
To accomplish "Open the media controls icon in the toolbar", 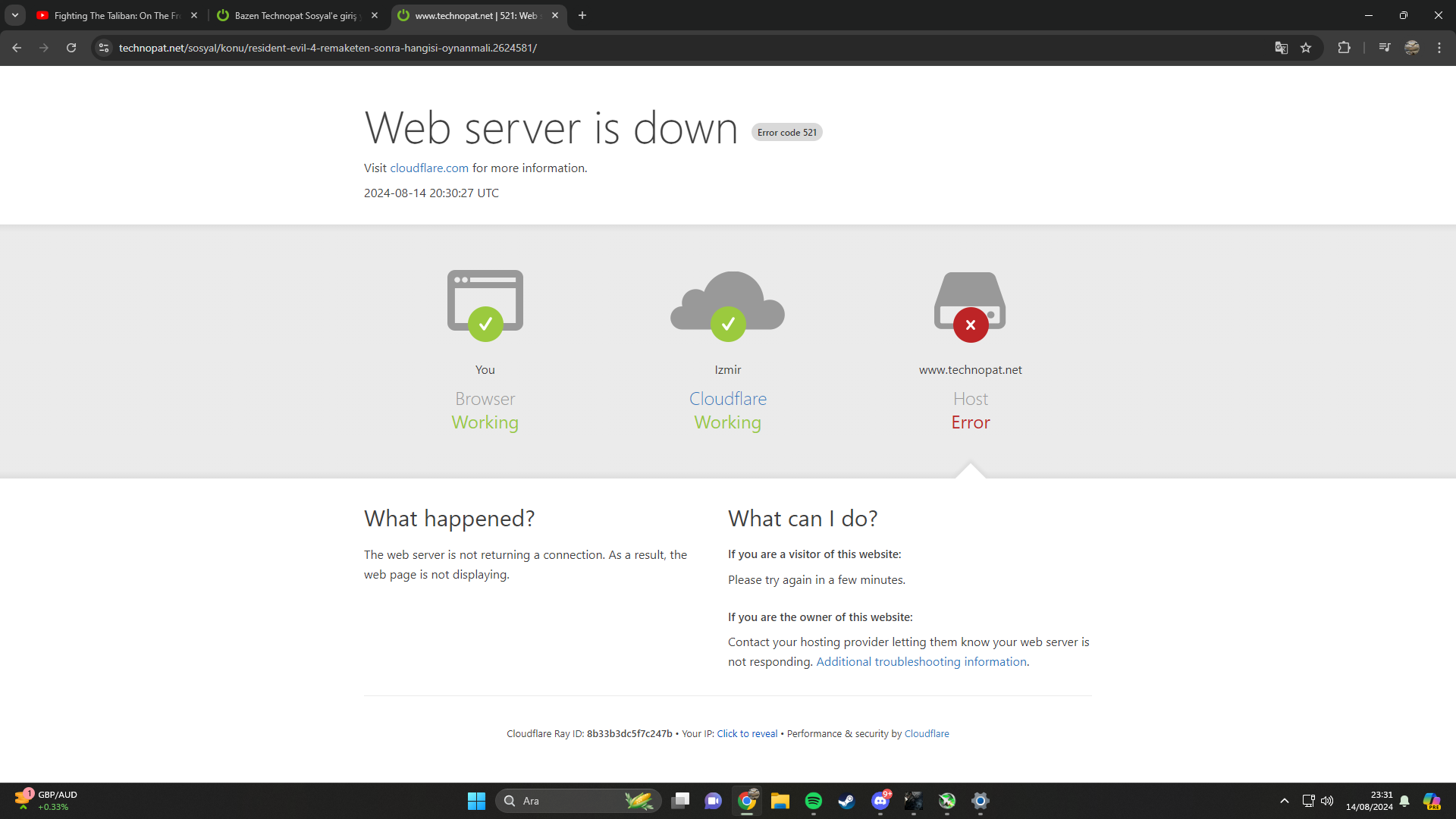I will pyautogui.click(x=1385, y=48).
